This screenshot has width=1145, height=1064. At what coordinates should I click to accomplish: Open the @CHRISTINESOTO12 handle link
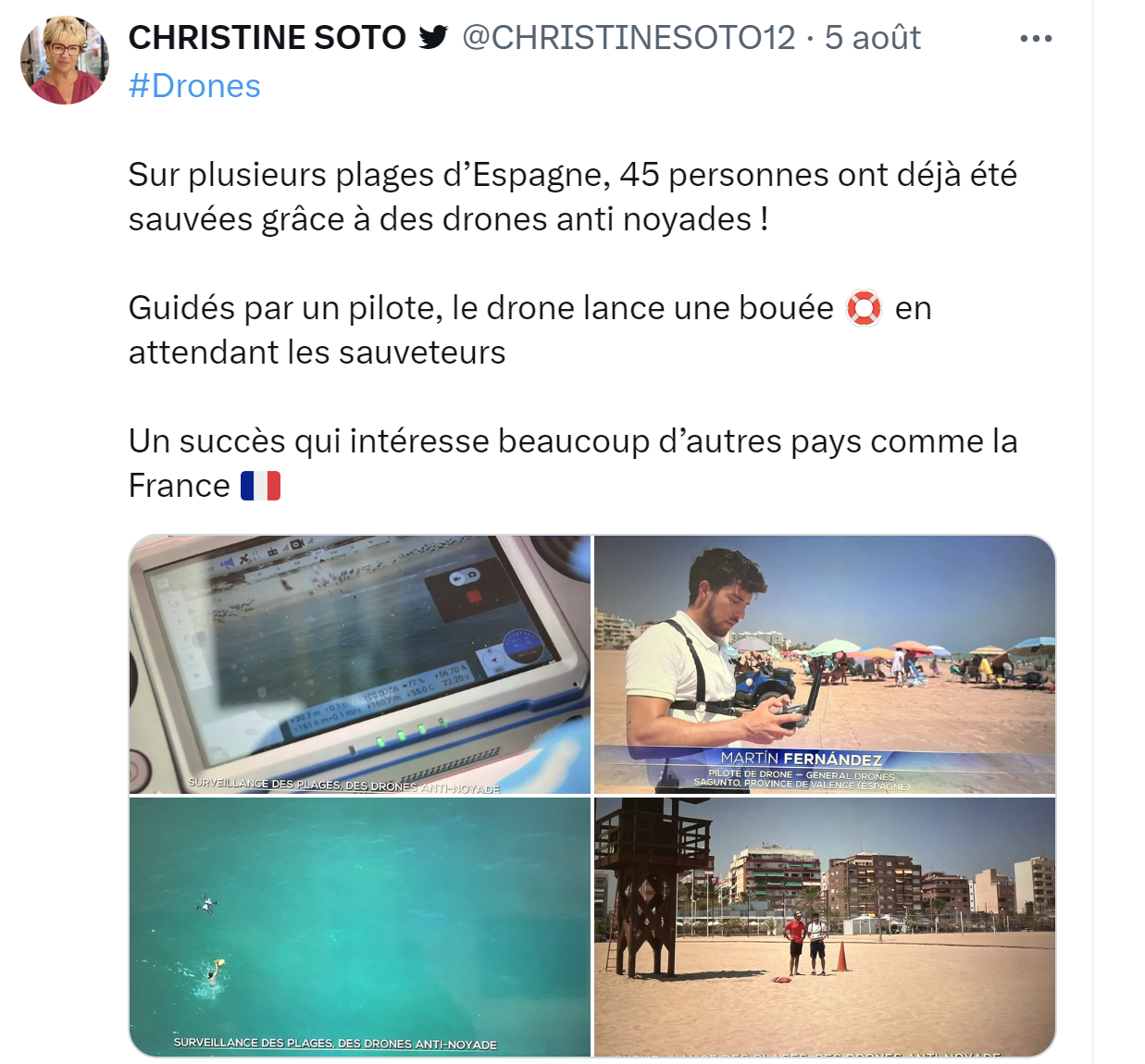point(629,37)
